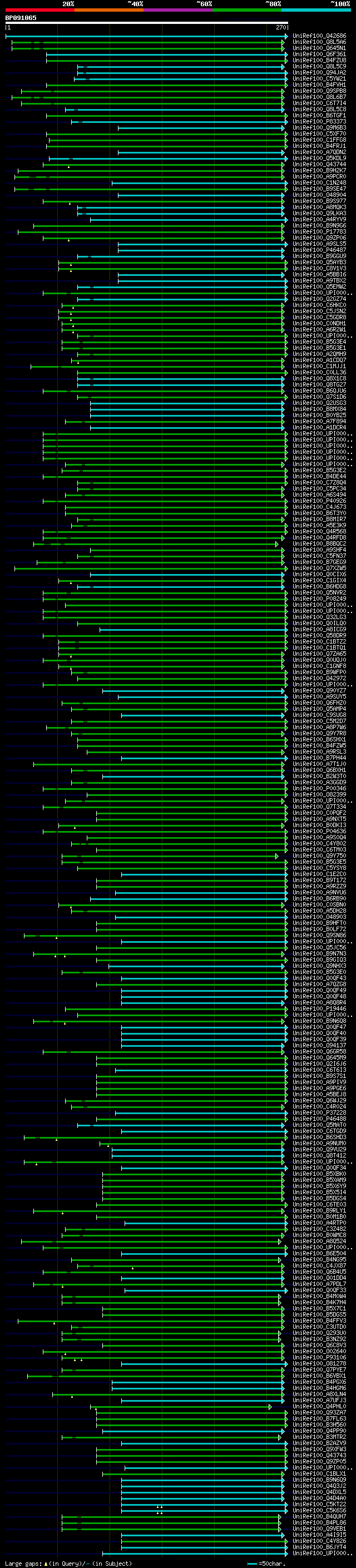The width and height of the screenshot is (356, 1568).
Task: Select hit UniRef100_B4PGX6
Action: [x=319, y=1382]
